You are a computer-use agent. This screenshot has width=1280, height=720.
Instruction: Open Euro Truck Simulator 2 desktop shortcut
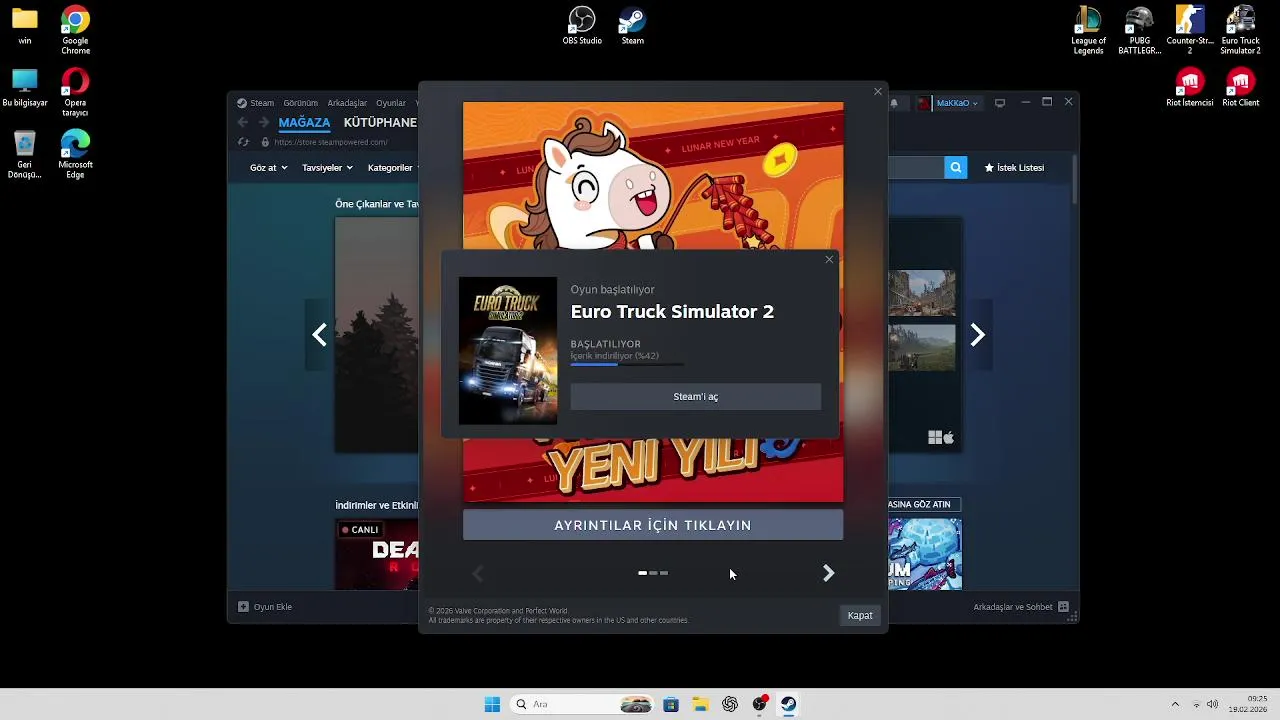click(x=1240, y=31)
